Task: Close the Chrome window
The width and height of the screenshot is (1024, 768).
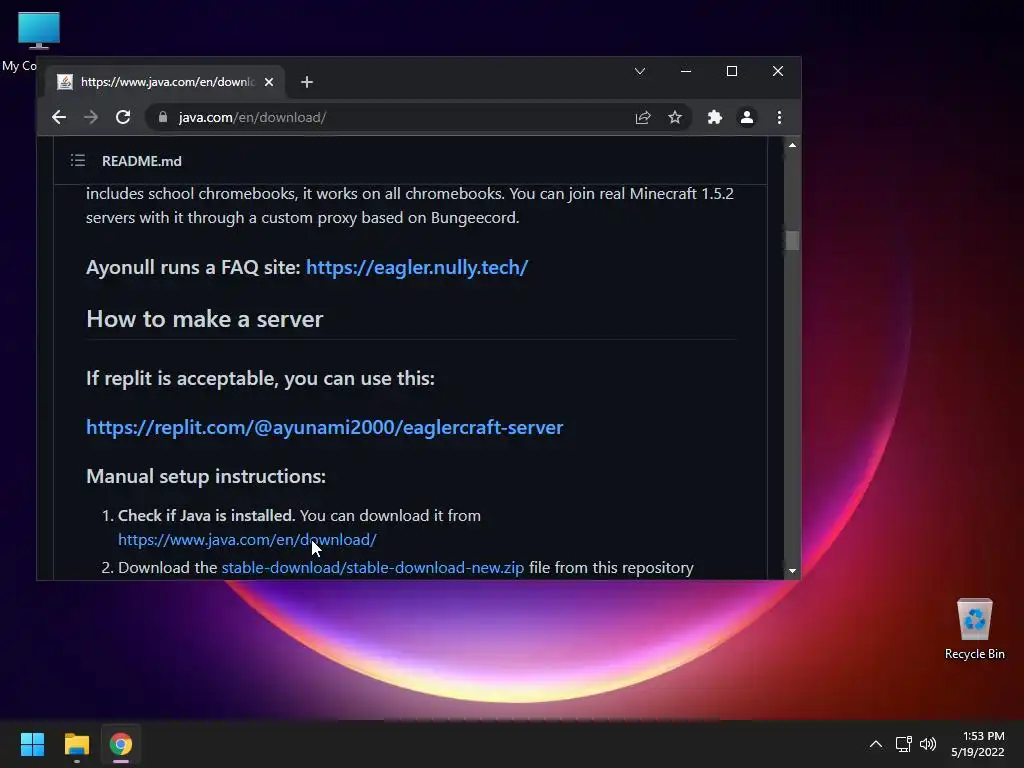Action: [x=778, y=71]
